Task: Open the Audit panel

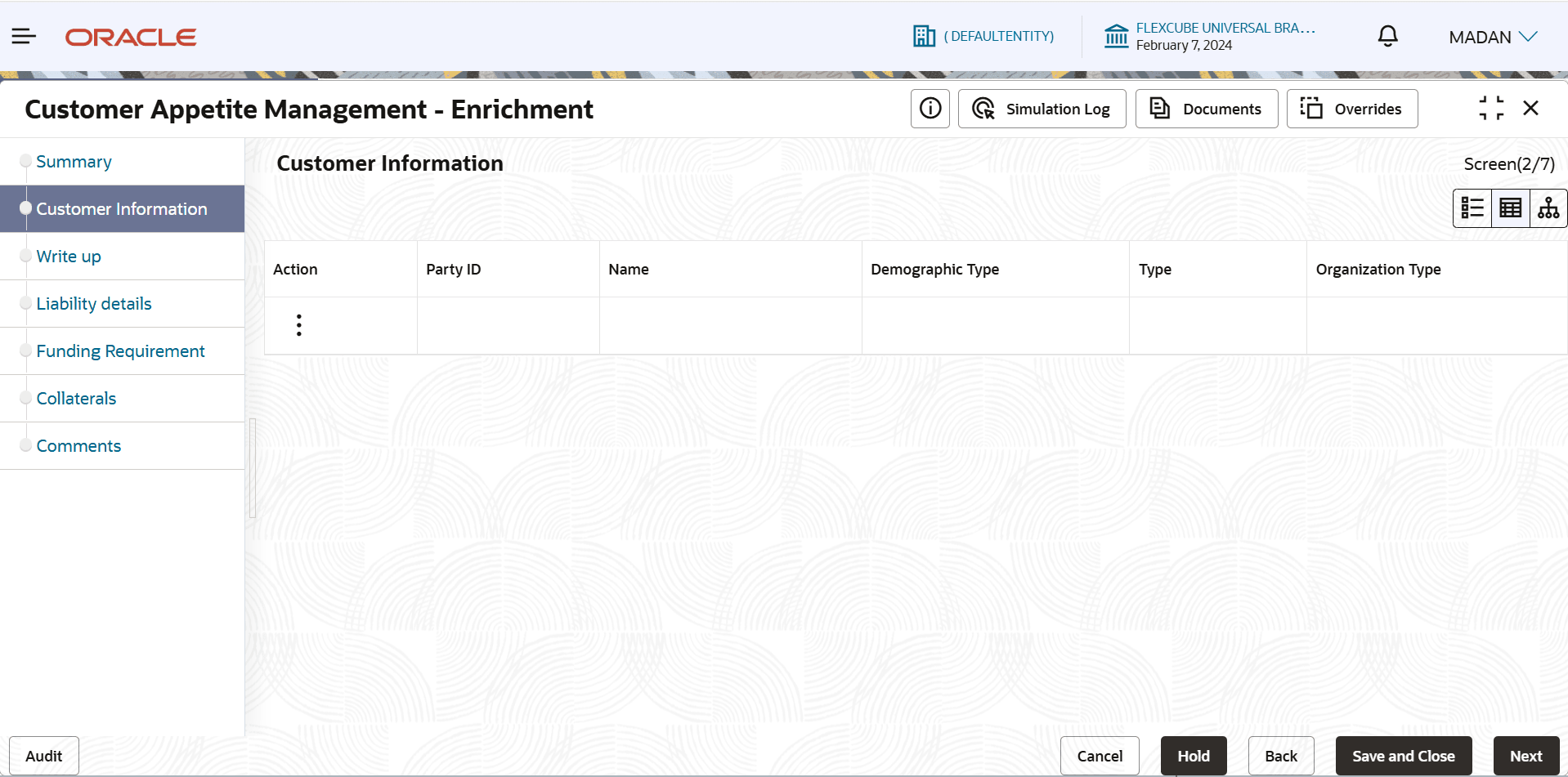Action: [x=44, y=756]
